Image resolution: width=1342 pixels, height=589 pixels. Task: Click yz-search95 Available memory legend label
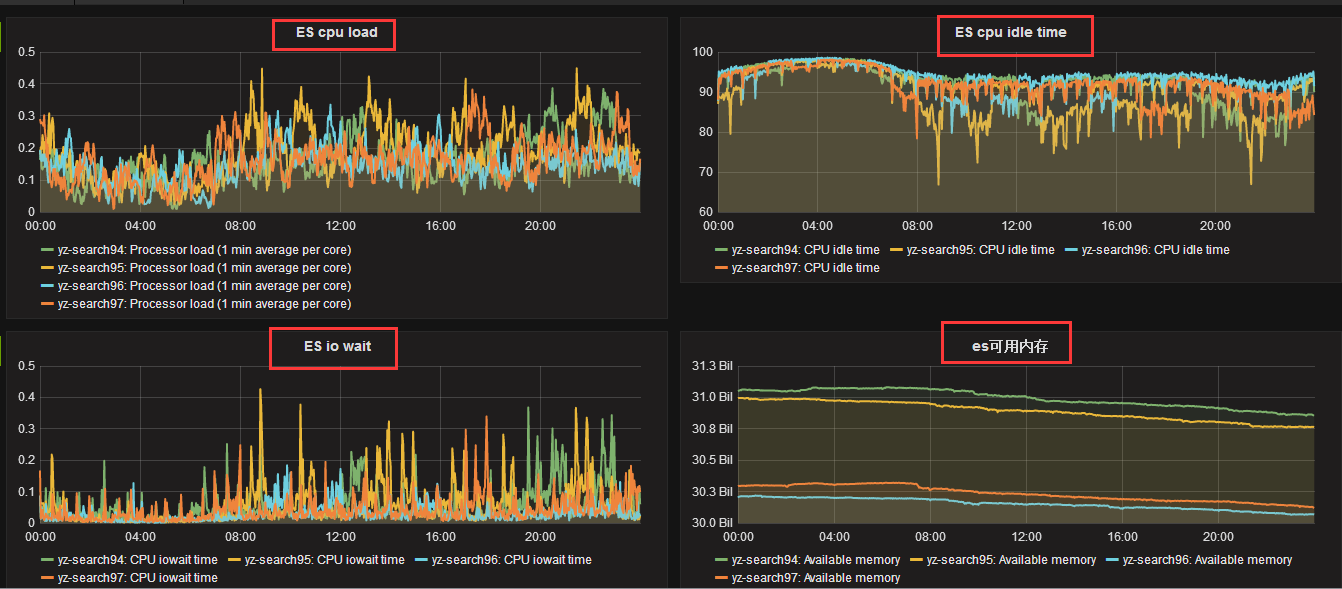click(x=1011, y=560)
